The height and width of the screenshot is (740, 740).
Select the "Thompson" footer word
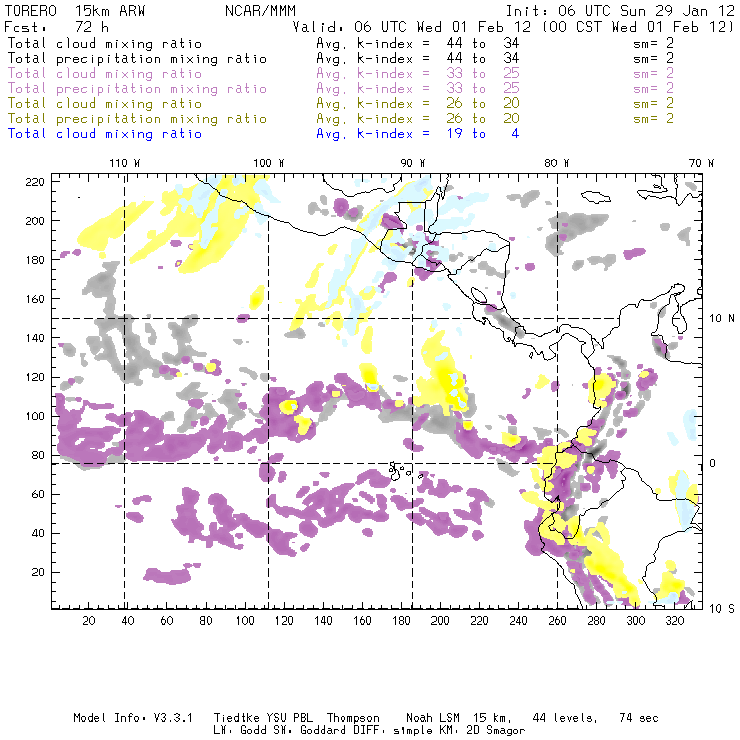point(353,719)
